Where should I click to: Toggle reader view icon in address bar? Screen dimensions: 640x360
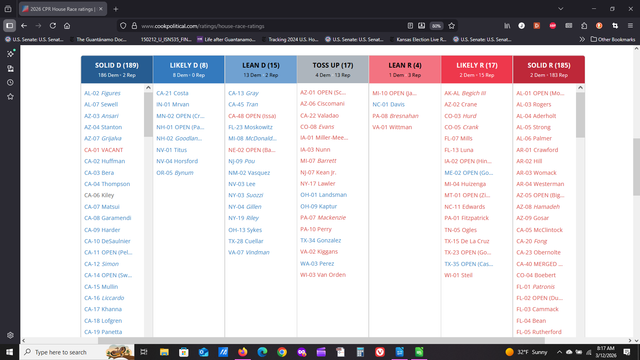[410, 26]
